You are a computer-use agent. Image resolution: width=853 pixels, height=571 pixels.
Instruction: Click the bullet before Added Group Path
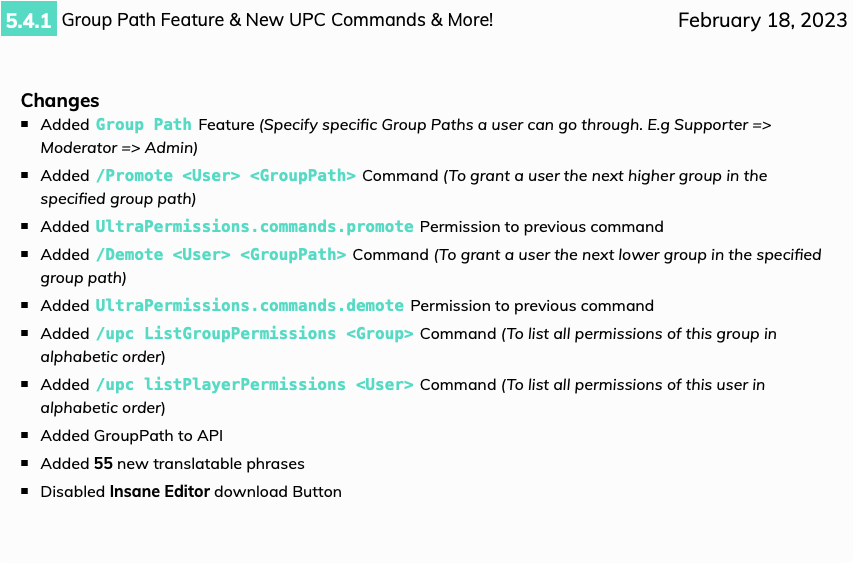[x=24, y=125]
